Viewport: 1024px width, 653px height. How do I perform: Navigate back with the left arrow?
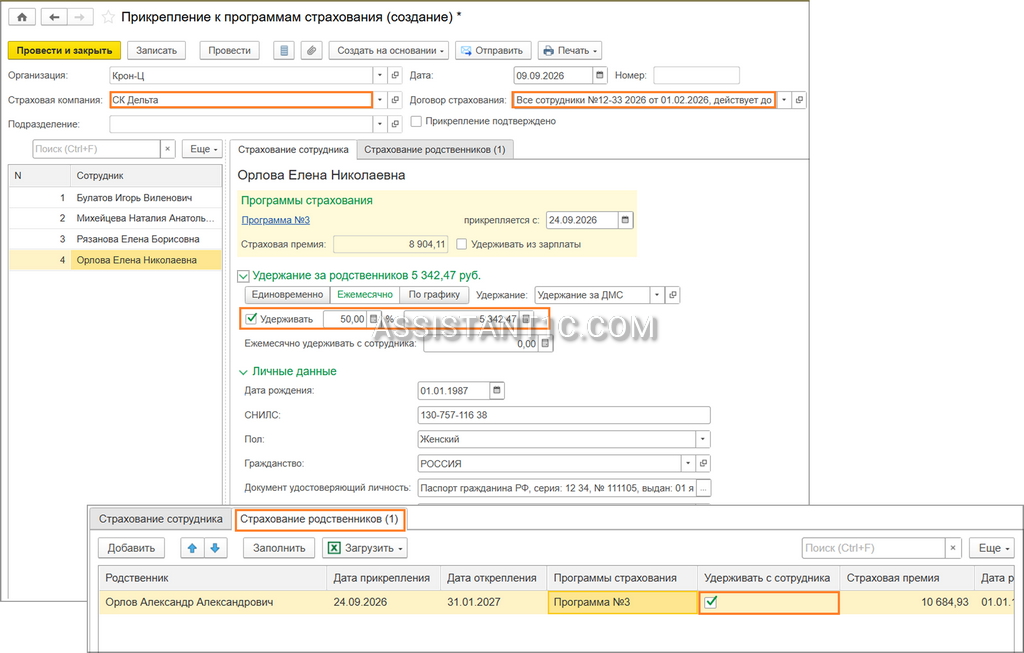point(54,17)
